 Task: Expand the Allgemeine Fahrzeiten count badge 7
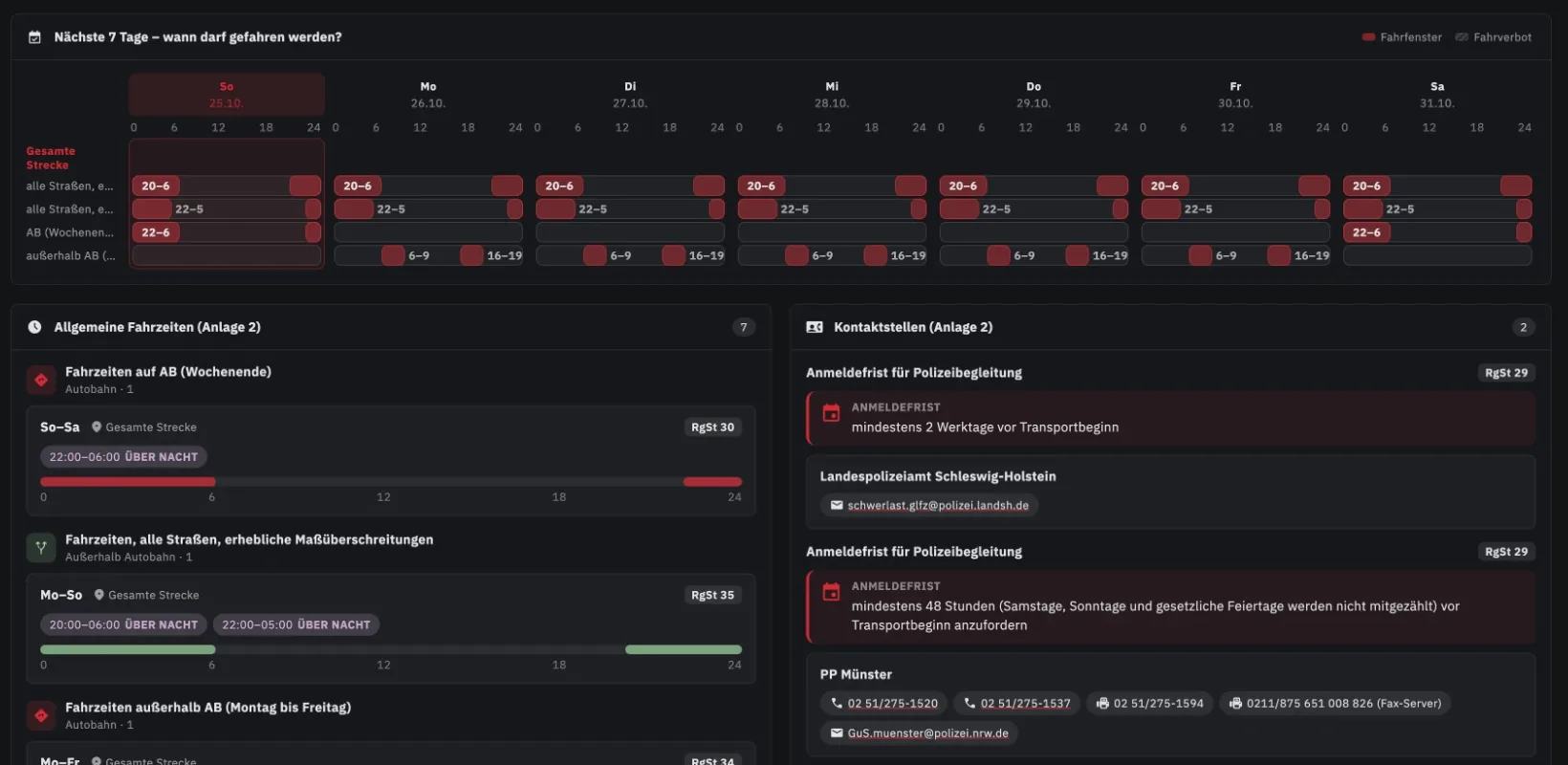[744, 327]
